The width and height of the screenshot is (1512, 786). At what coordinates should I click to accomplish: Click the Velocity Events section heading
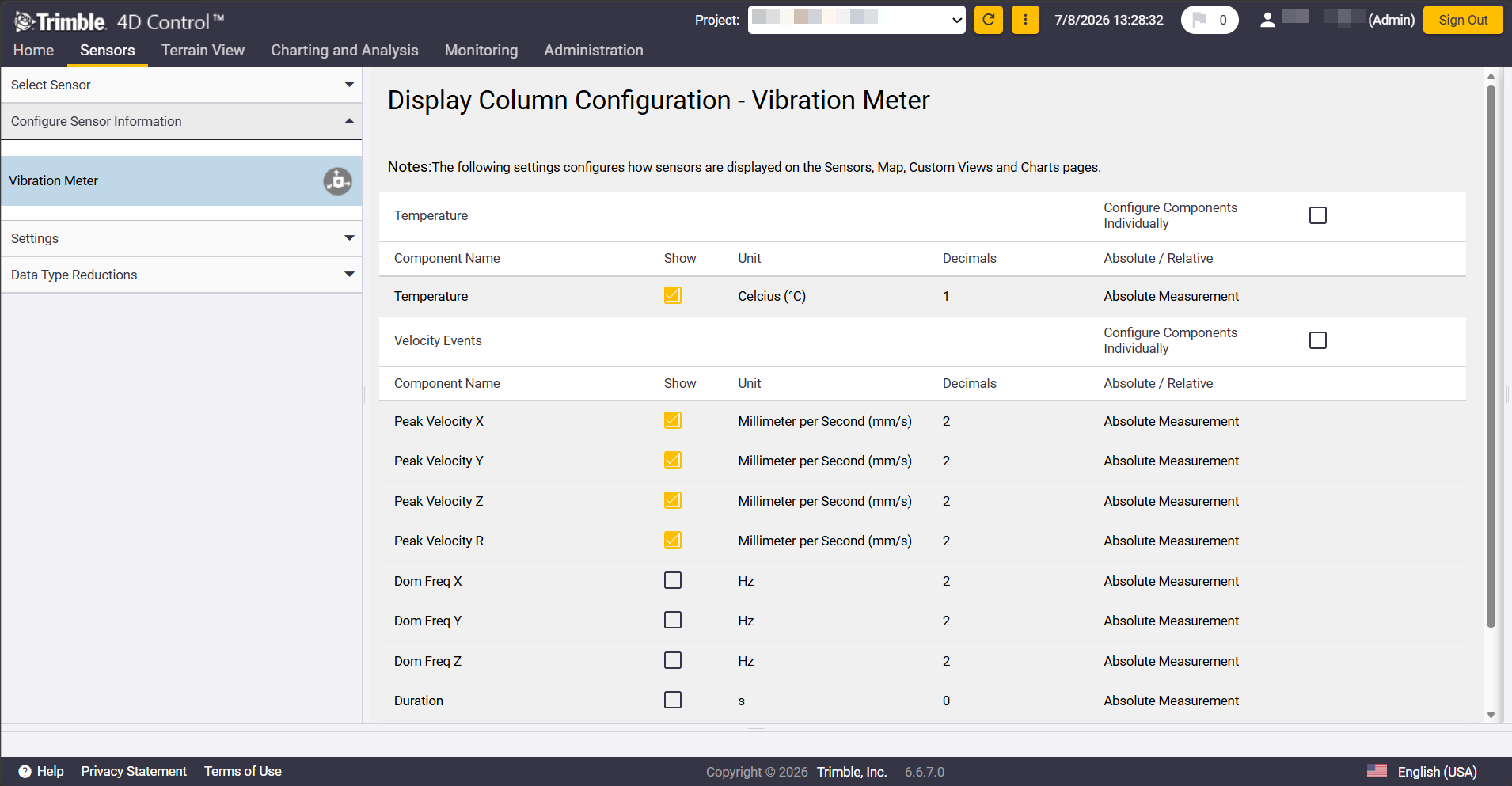click(438, 340)
